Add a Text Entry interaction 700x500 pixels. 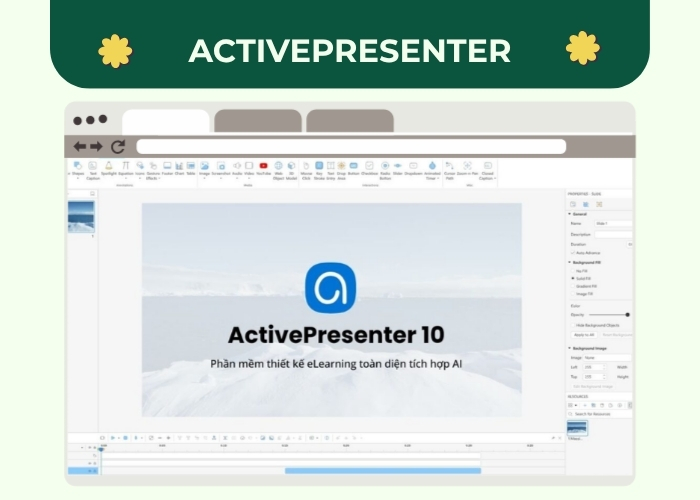331,171
